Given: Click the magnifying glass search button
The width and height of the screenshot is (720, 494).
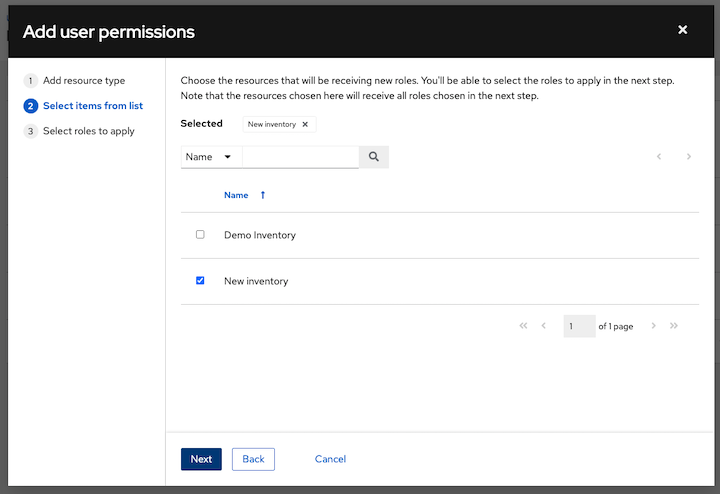Looking at the screenshot, I should point(374,157).
